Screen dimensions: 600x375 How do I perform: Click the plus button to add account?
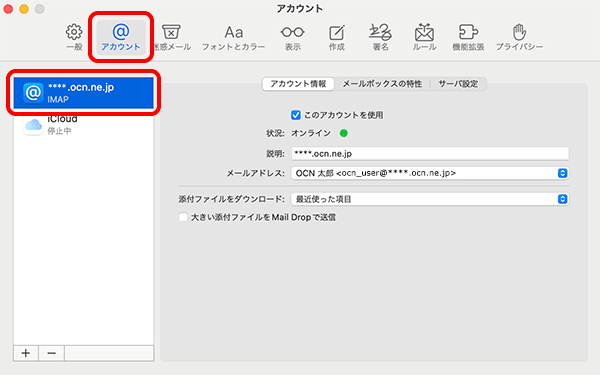[x=26, y=353]
